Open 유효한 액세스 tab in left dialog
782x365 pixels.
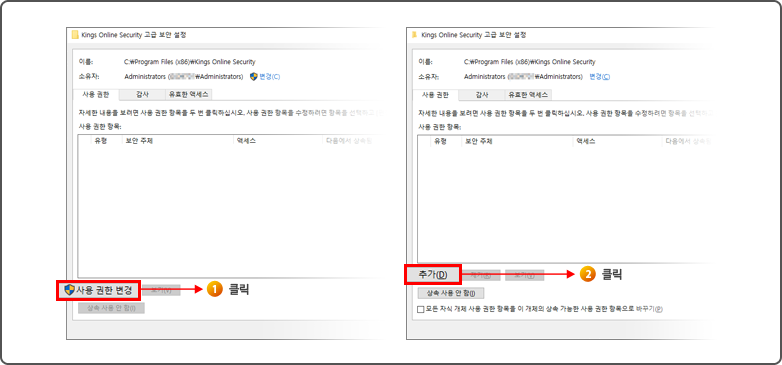click(x=189, y=94)
